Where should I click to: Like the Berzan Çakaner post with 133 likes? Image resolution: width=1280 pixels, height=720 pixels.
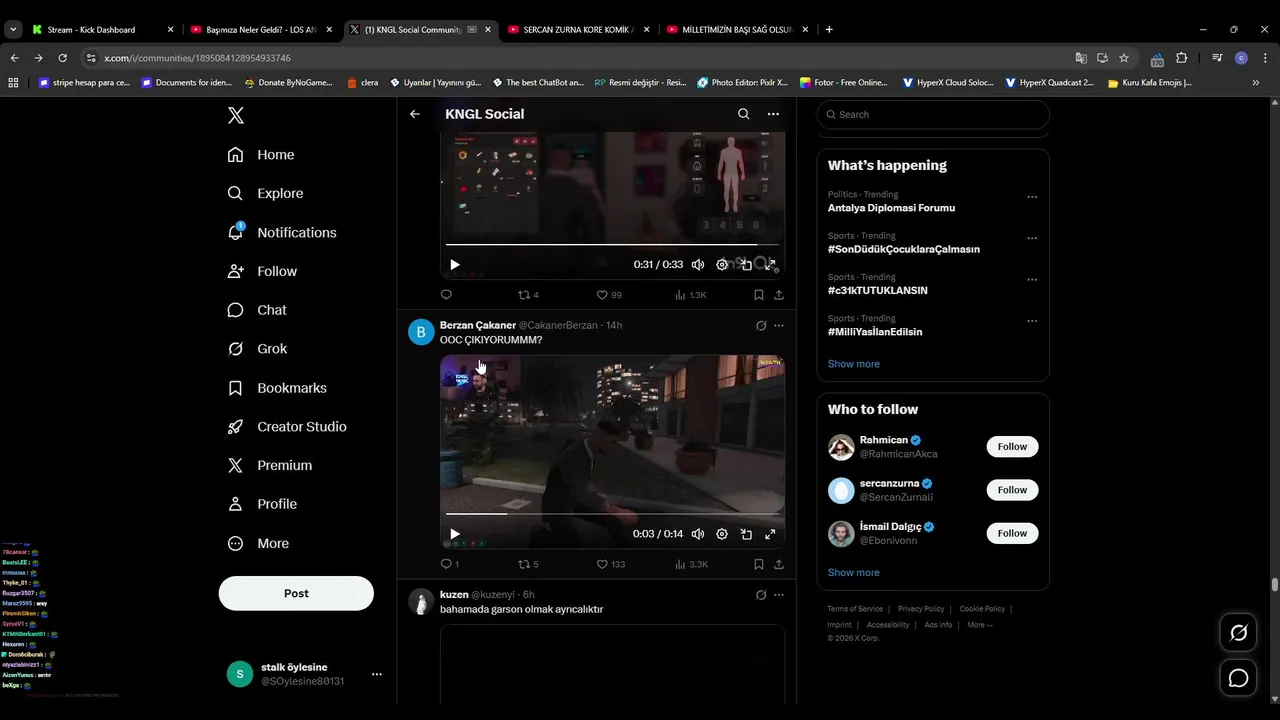click(610, 564)
